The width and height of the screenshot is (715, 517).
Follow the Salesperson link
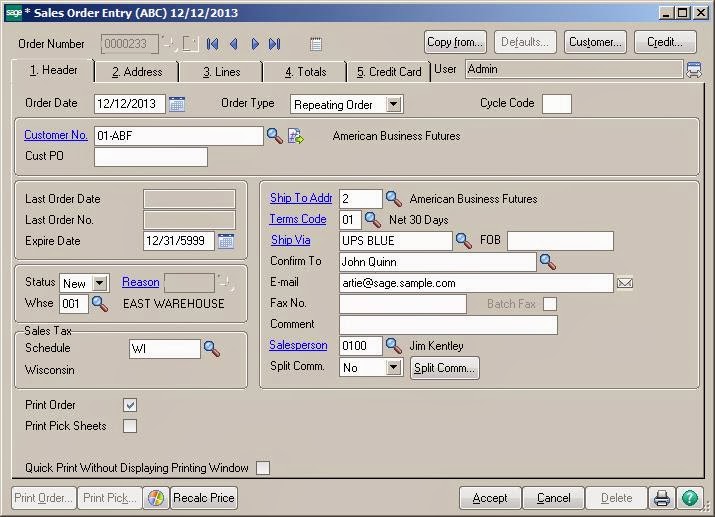[298, 345]
